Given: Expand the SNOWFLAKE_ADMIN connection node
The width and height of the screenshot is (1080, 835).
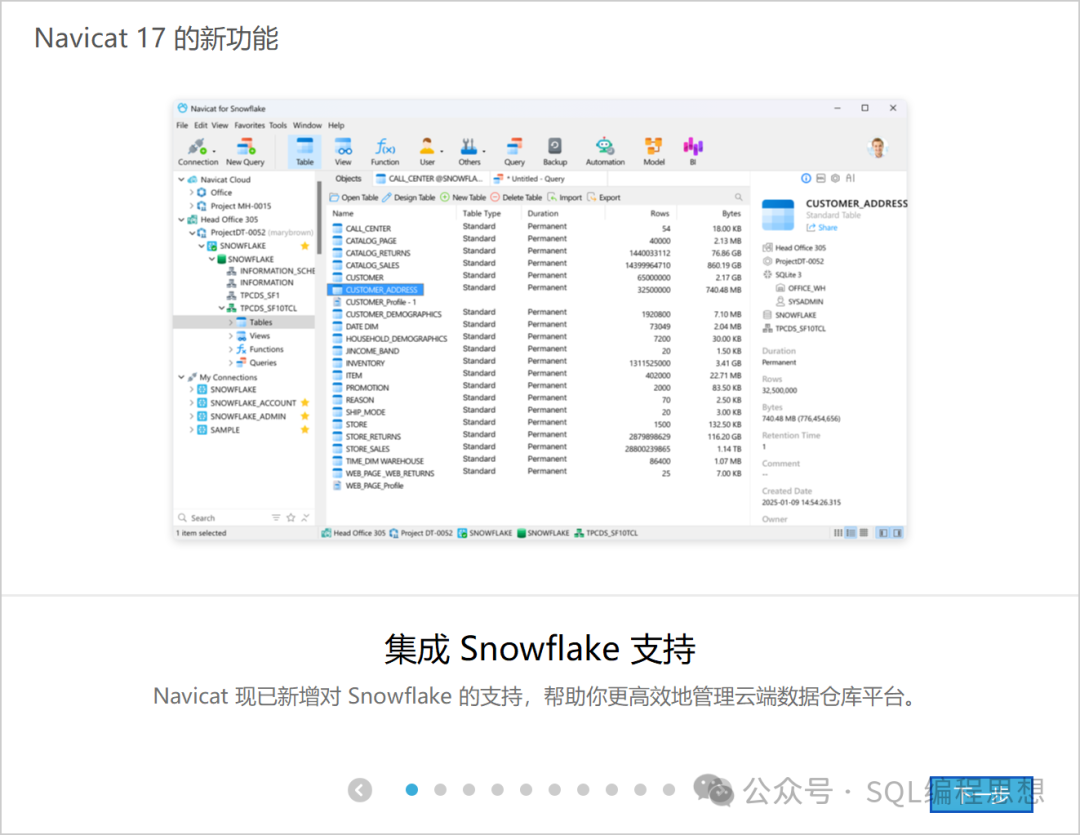Looking at the screenshot, I should pos(191,416).
